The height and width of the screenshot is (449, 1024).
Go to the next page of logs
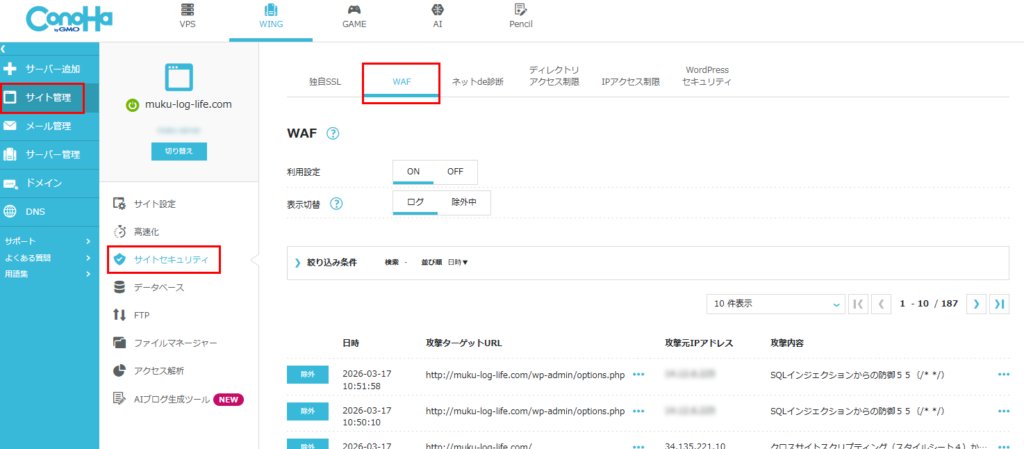click(x=977, y=303)
